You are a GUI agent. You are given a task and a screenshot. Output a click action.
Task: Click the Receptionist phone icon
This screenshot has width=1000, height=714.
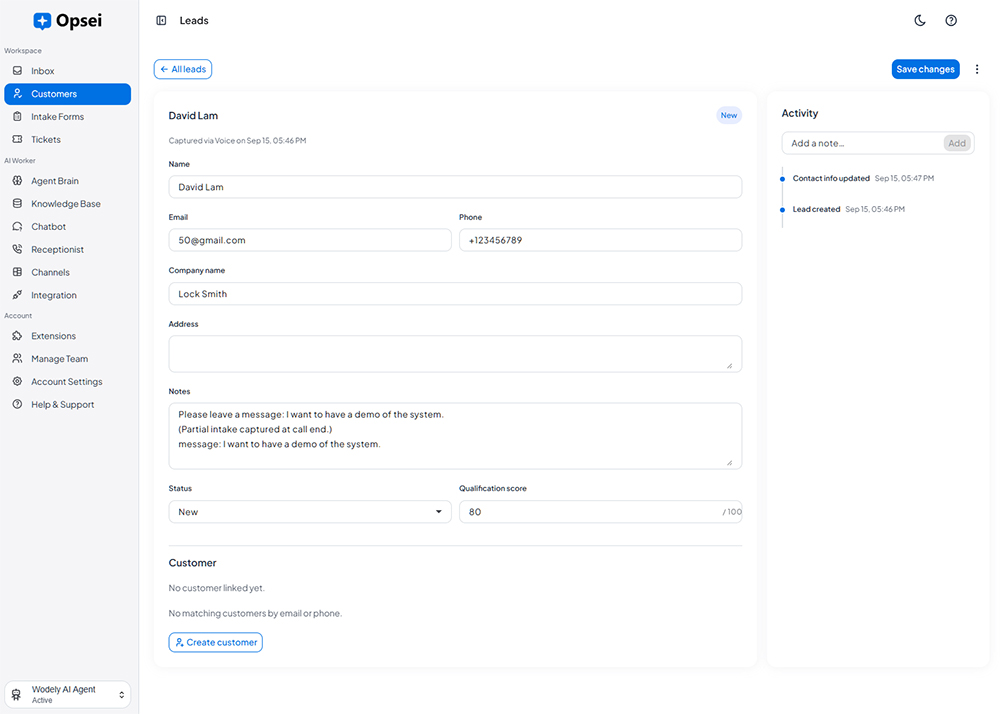click(17, 249)
